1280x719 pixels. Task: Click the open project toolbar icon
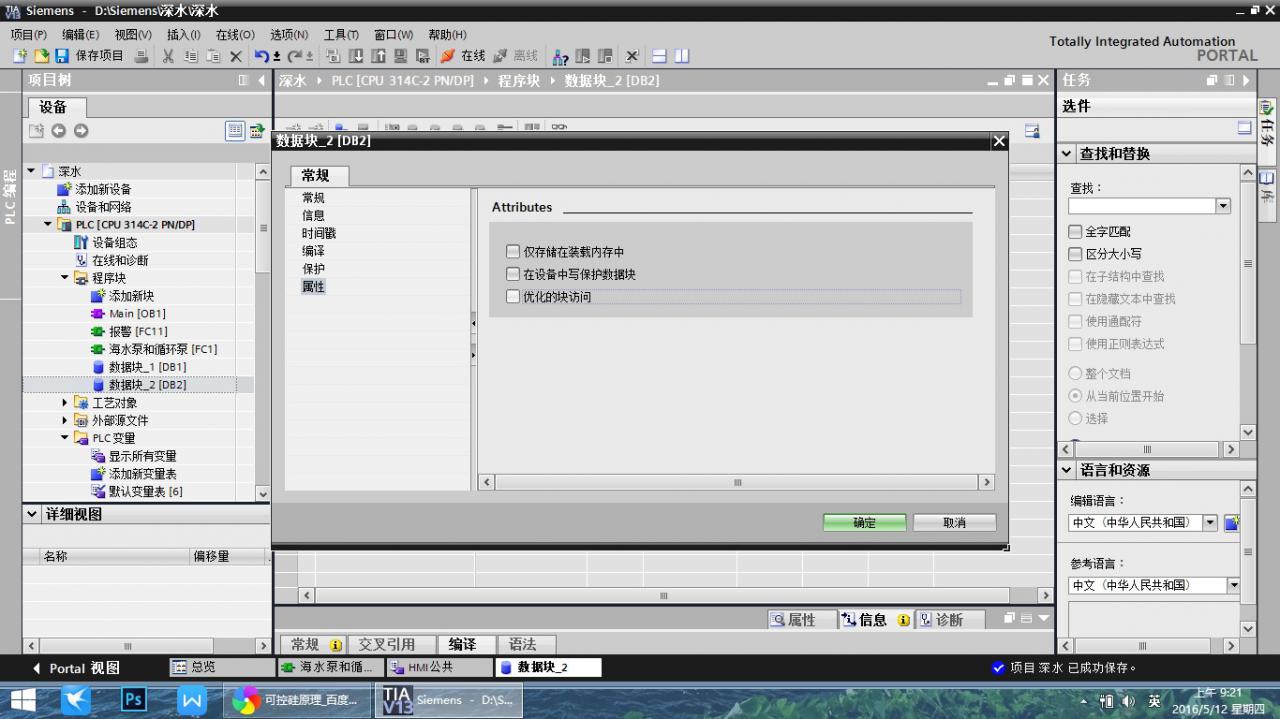click(41, 56)
